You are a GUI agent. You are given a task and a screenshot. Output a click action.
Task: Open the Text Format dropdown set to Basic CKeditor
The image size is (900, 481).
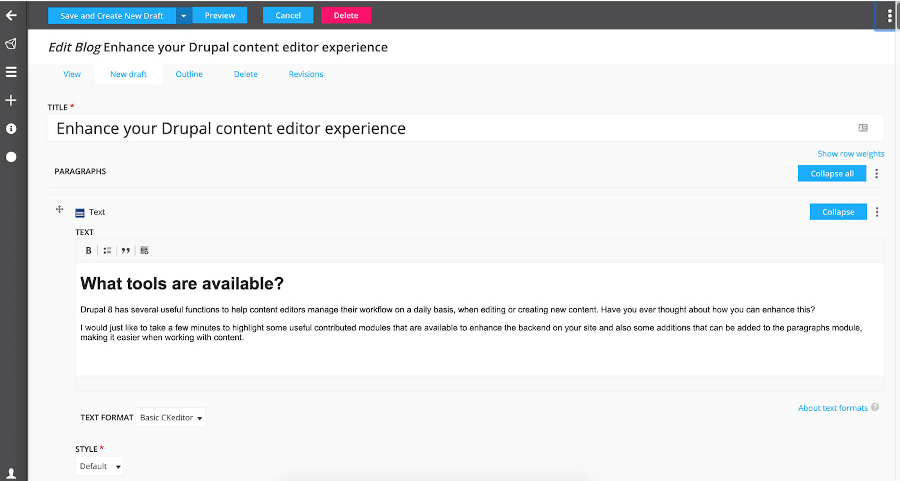click(171, 417)
